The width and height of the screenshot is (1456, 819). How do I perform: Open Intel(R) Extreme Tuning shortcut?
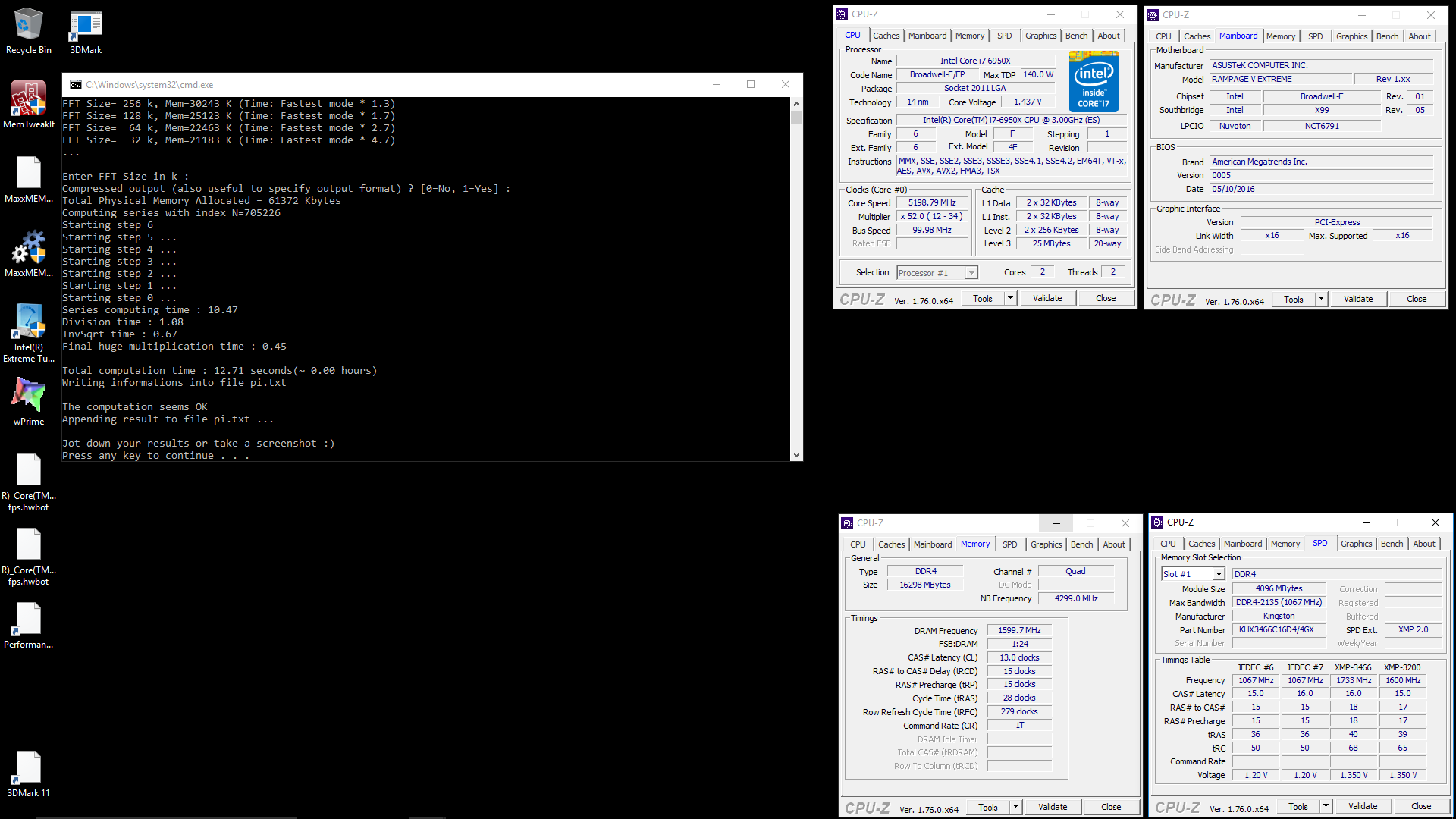pos(29,333)
